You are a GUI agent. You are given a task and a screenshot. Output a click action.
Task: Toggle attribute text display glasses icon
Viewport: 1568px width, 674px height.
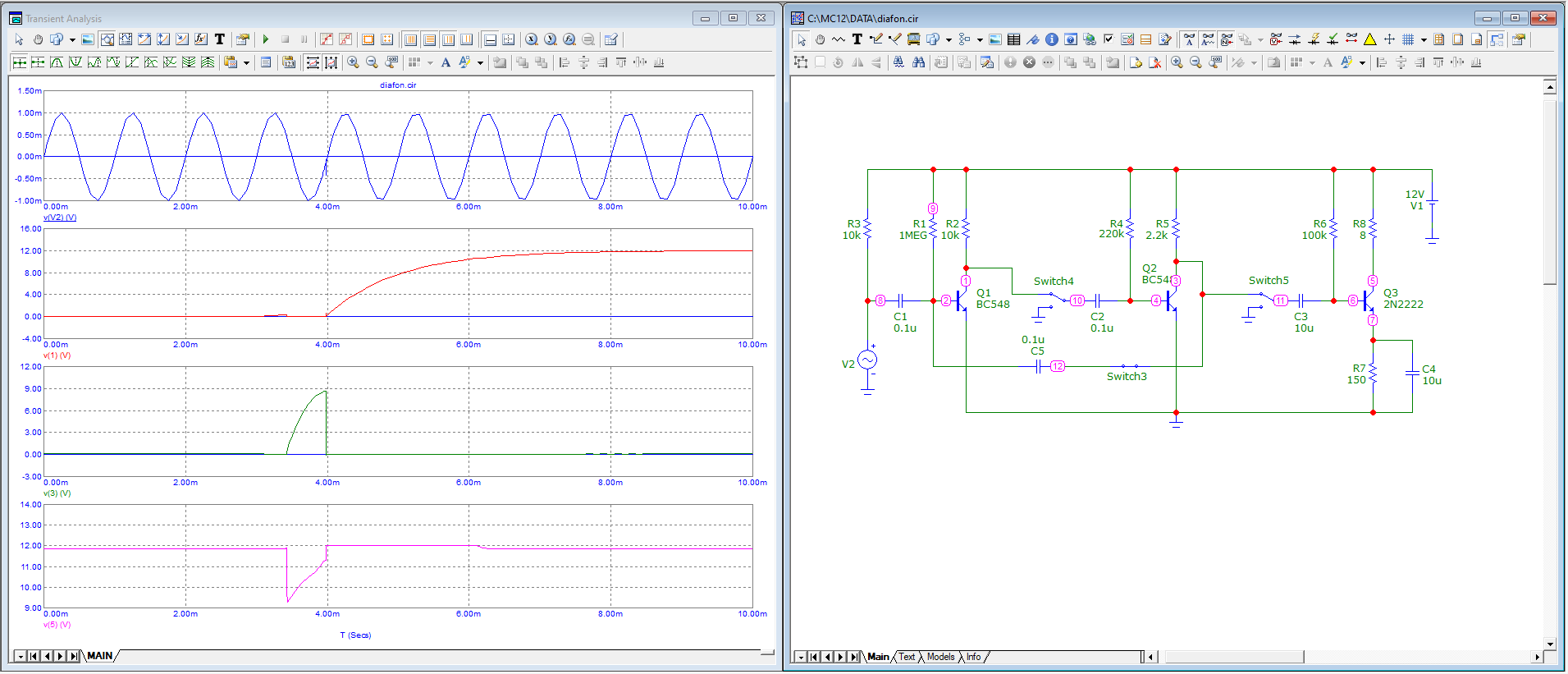pyautogui.click(x=1189, y=39)
